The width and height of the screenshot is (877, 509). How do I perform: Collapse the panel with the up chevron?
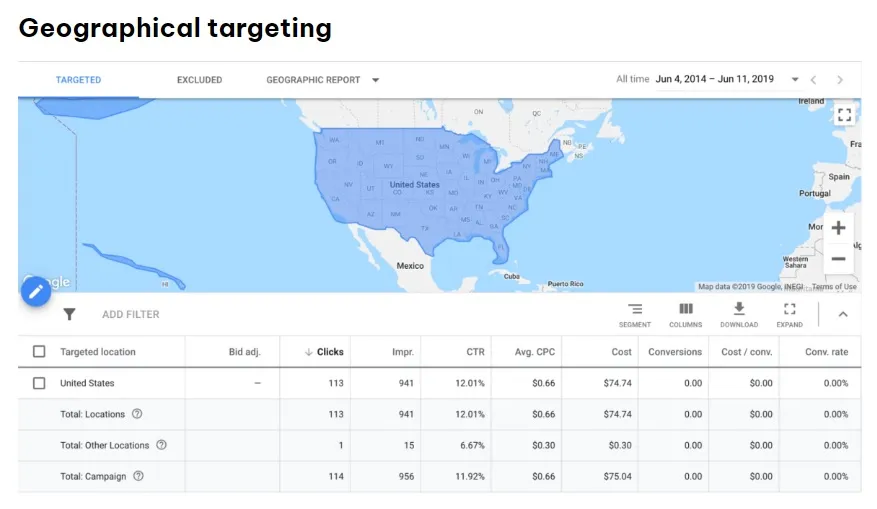[x=843, y=314]
